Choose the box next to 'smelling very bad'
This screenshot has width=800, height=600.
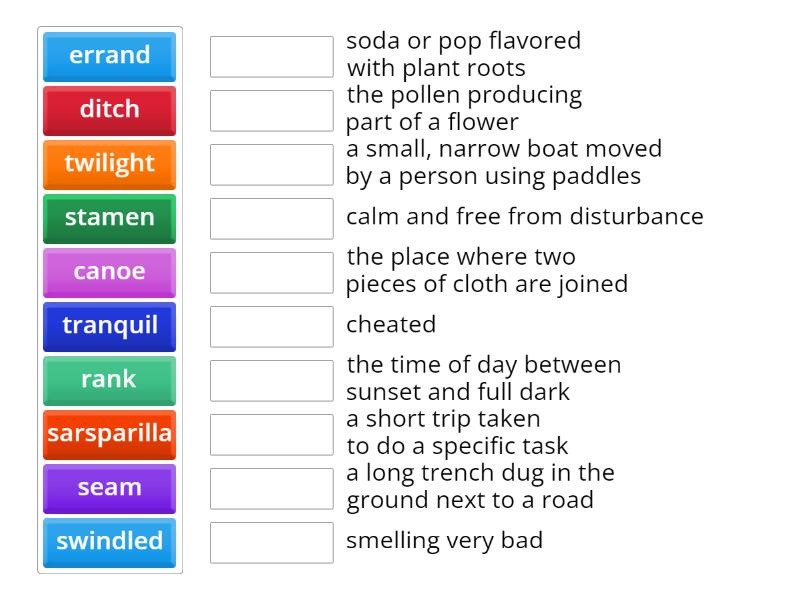pos(271,543)
